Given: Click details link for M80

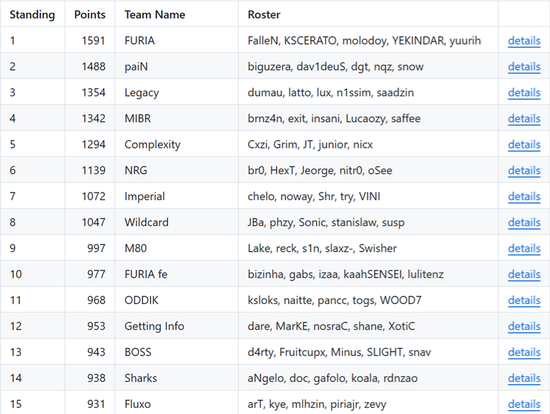Looking at the screenshot, I should click(524, 248).
